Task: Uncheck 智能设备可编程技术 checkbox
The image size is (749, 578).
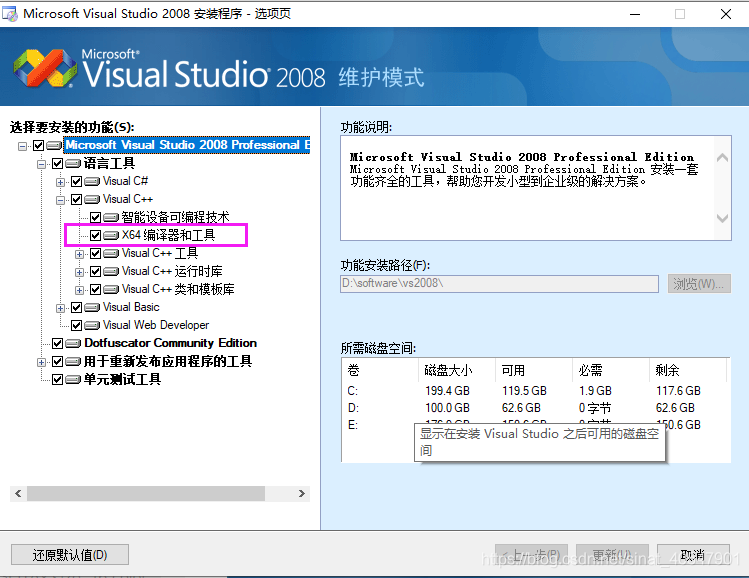Action: pyautogui.click(x=96, y=218)
